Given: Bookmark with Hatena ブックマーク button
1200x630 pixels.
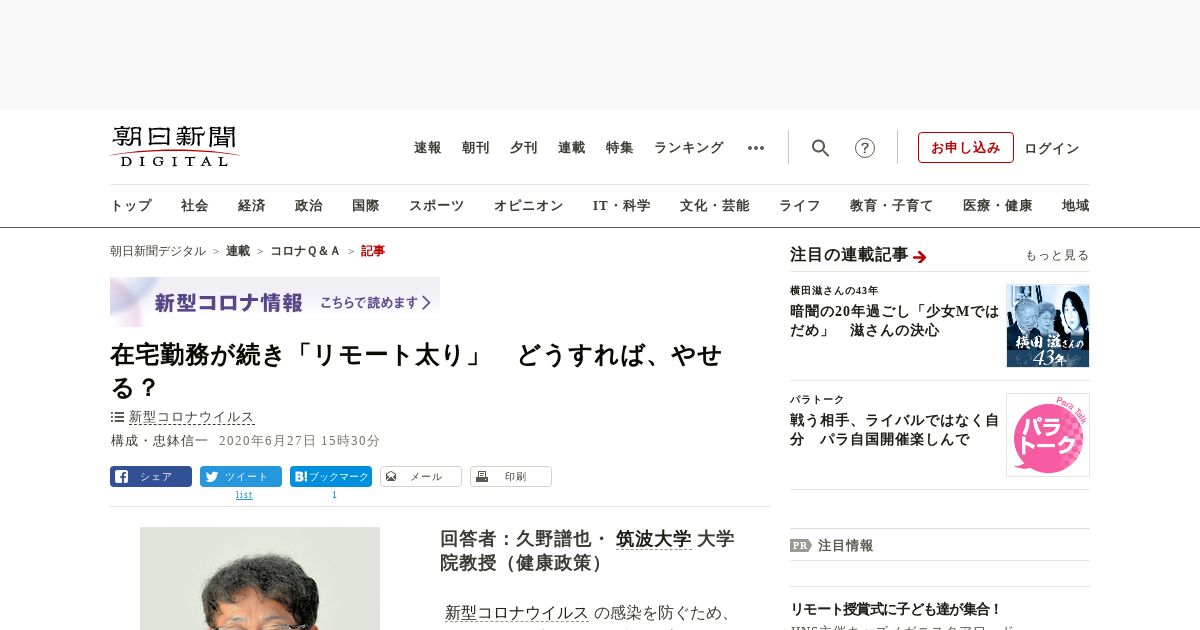Looking at the screenshot, I should pos(331,476).
